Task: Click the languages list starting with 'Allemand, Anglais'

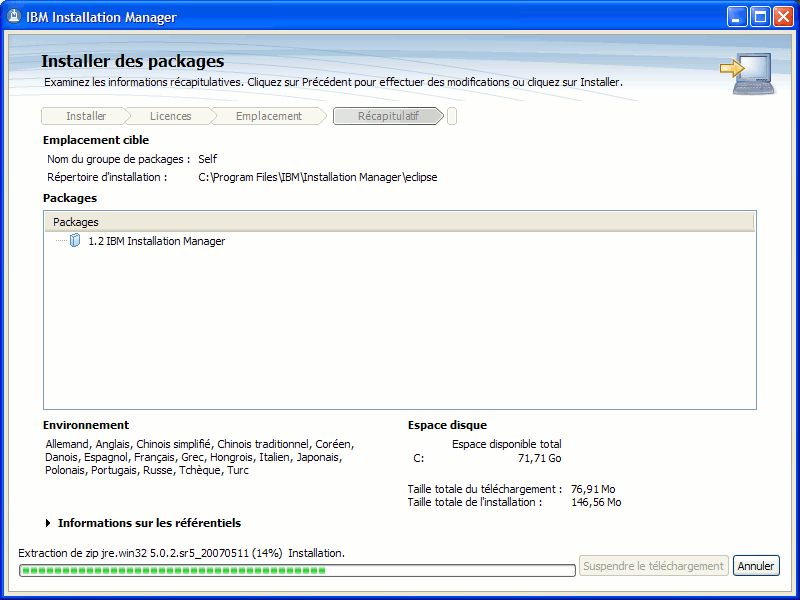Action: 199,457
